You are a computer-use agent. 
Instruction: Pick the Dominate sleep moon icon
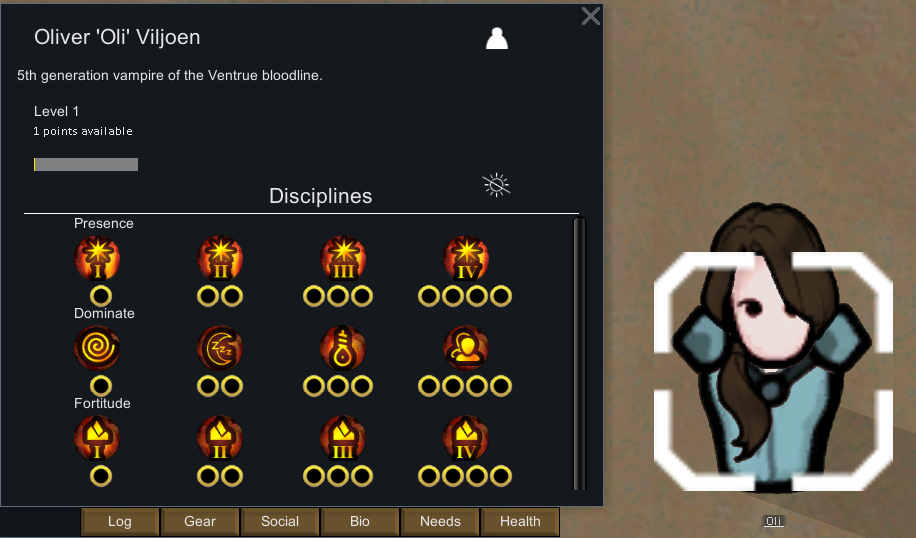(x=220, y=348)
